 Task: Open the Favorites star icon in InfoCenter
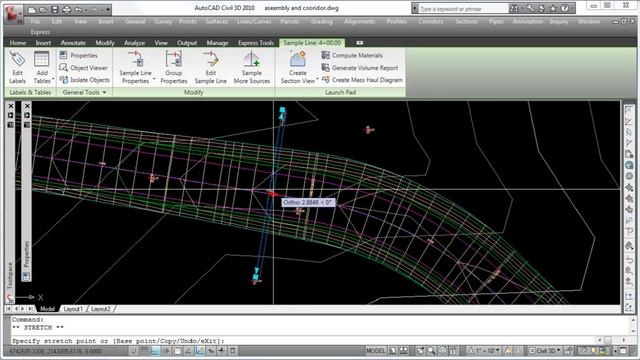coord(553,8)
